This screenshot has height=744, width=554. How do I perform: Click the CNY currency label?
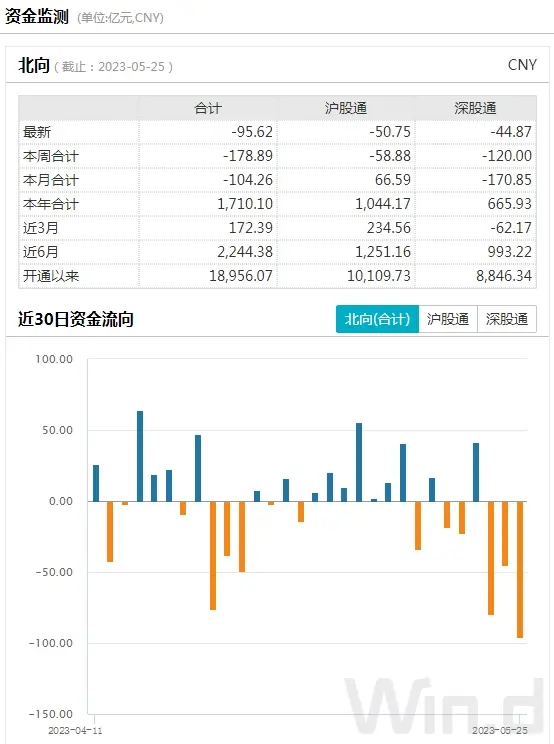(522, 65)
